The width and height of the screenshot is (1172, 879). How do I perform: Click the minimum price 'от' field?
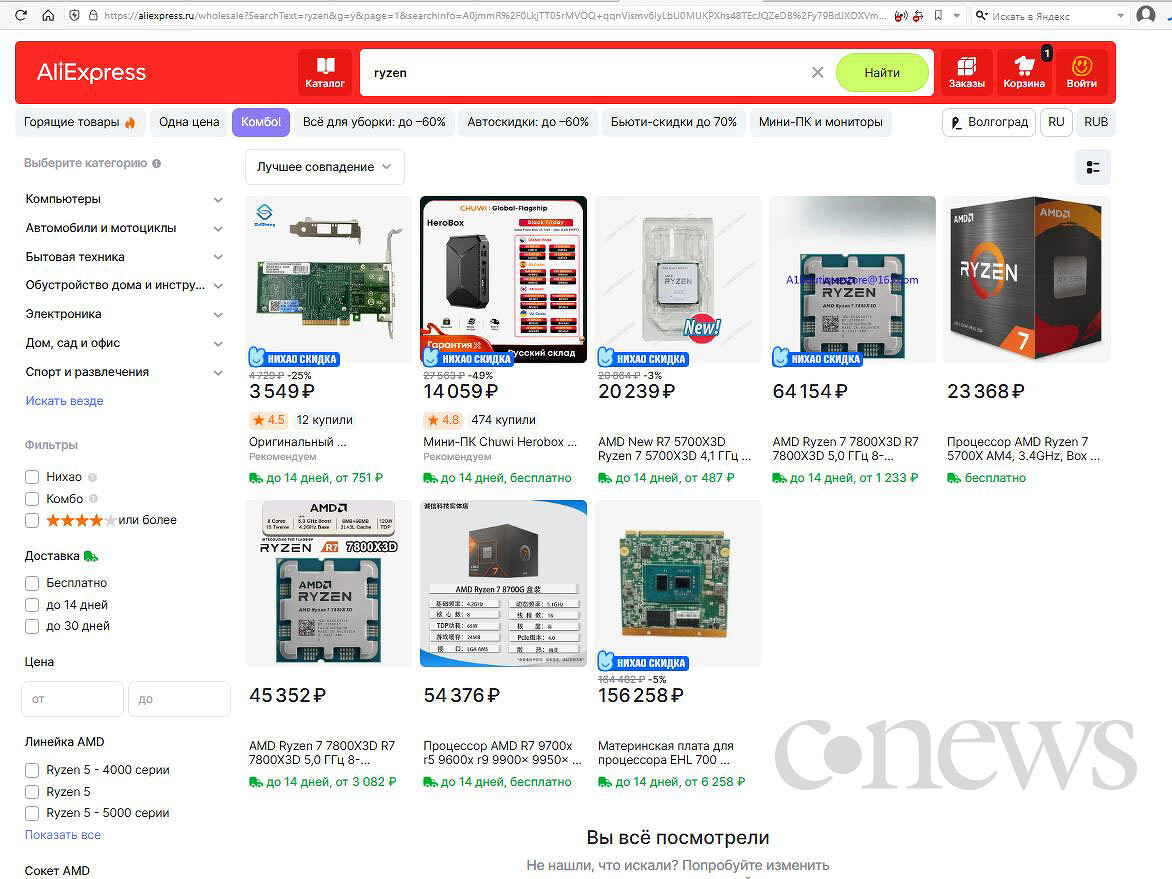tap(72, 699)
